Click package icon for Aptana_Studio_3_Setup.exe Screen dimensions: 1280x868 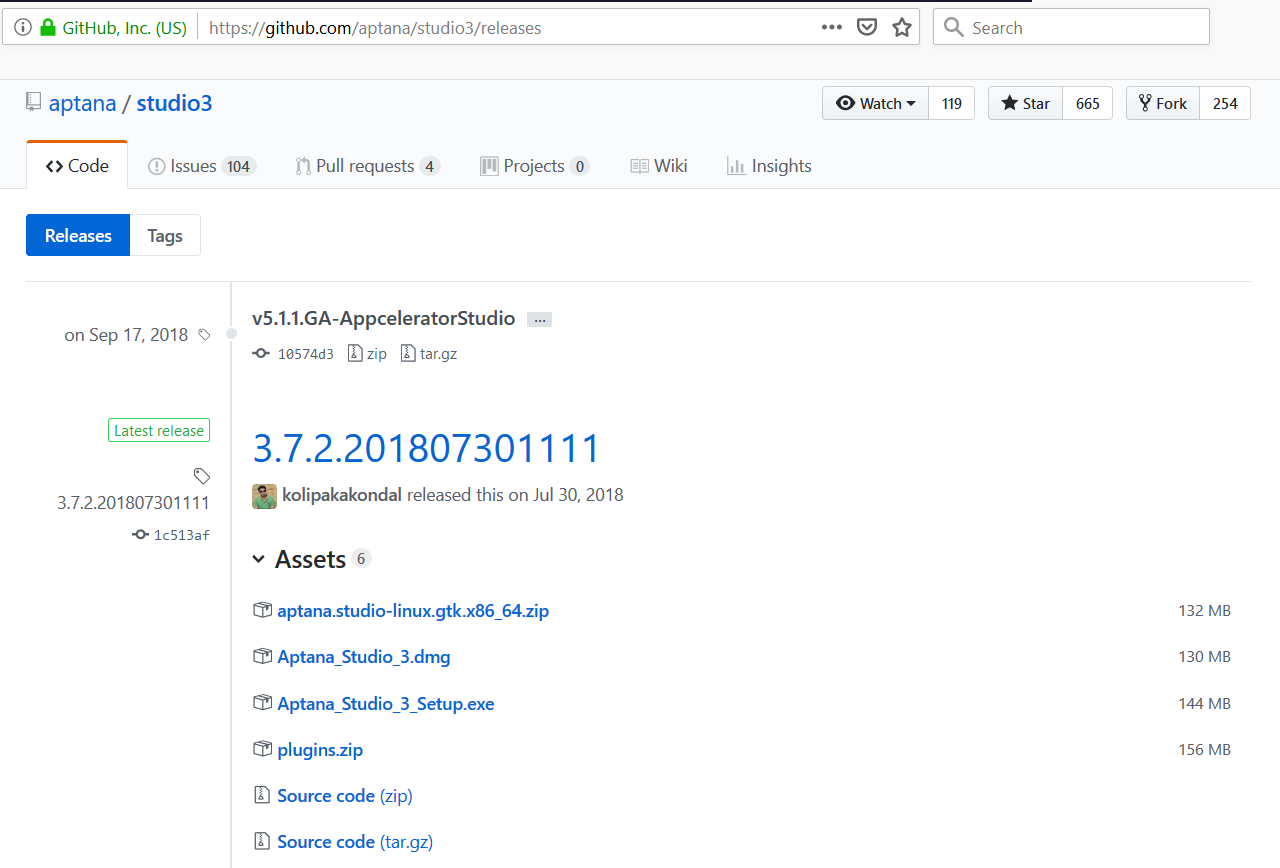(x=262, y=703)
